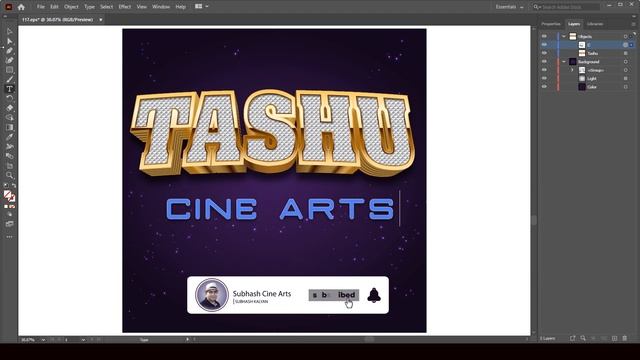Screen dimensions: 640x360
Task: Close the 117.eps document tab
Action: pos(101,20)
